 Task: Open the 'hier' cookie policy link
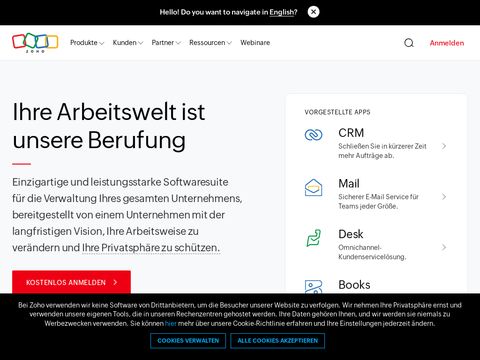point(170,323)
